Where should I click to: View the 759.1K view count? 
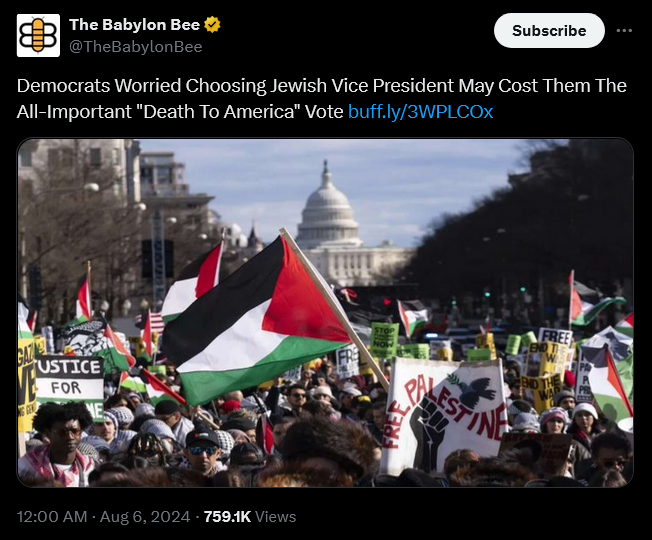pyautogui.click(x=227, y=517)
